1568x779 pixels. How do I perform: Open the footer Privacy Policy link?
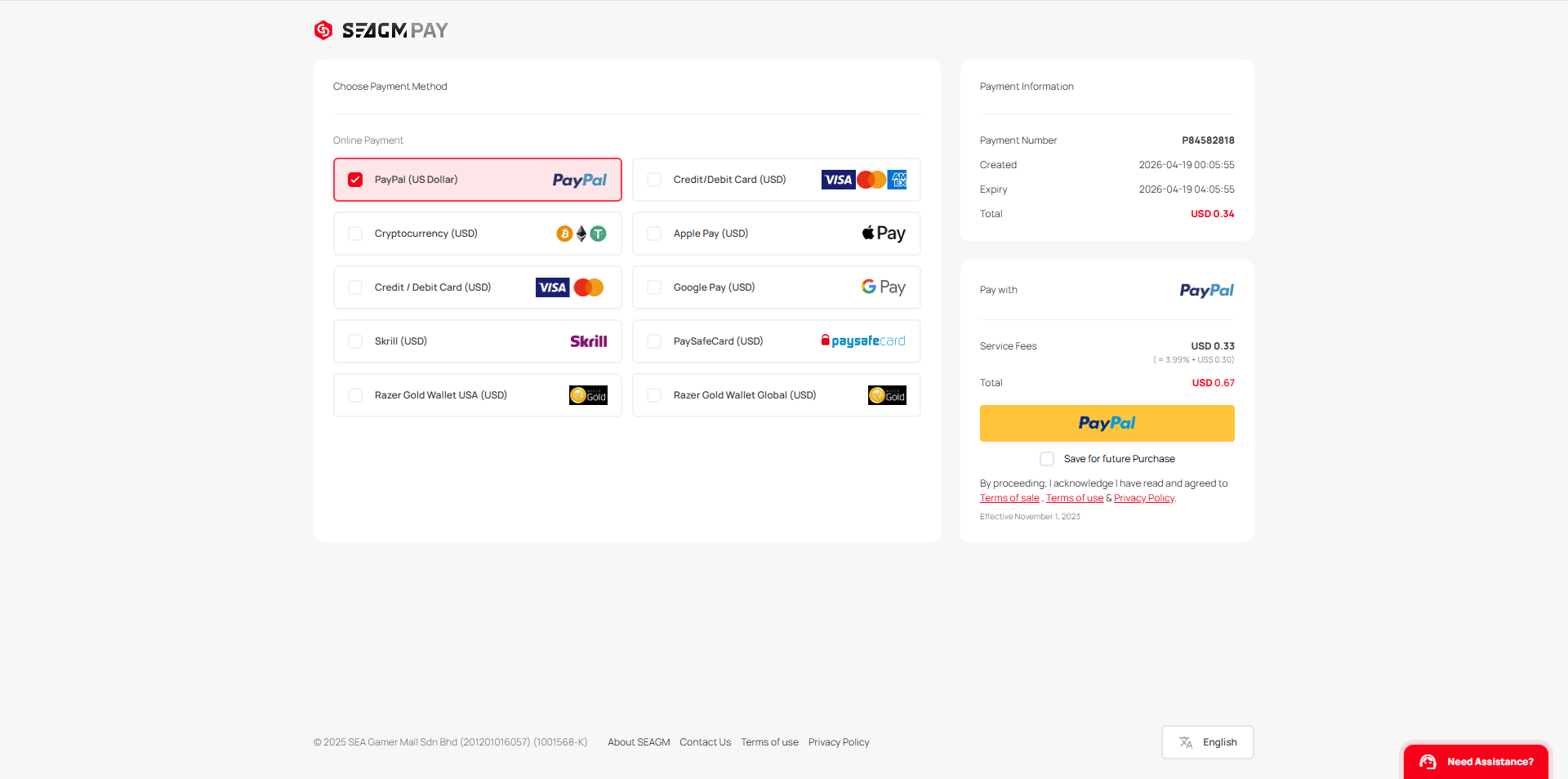839,742
